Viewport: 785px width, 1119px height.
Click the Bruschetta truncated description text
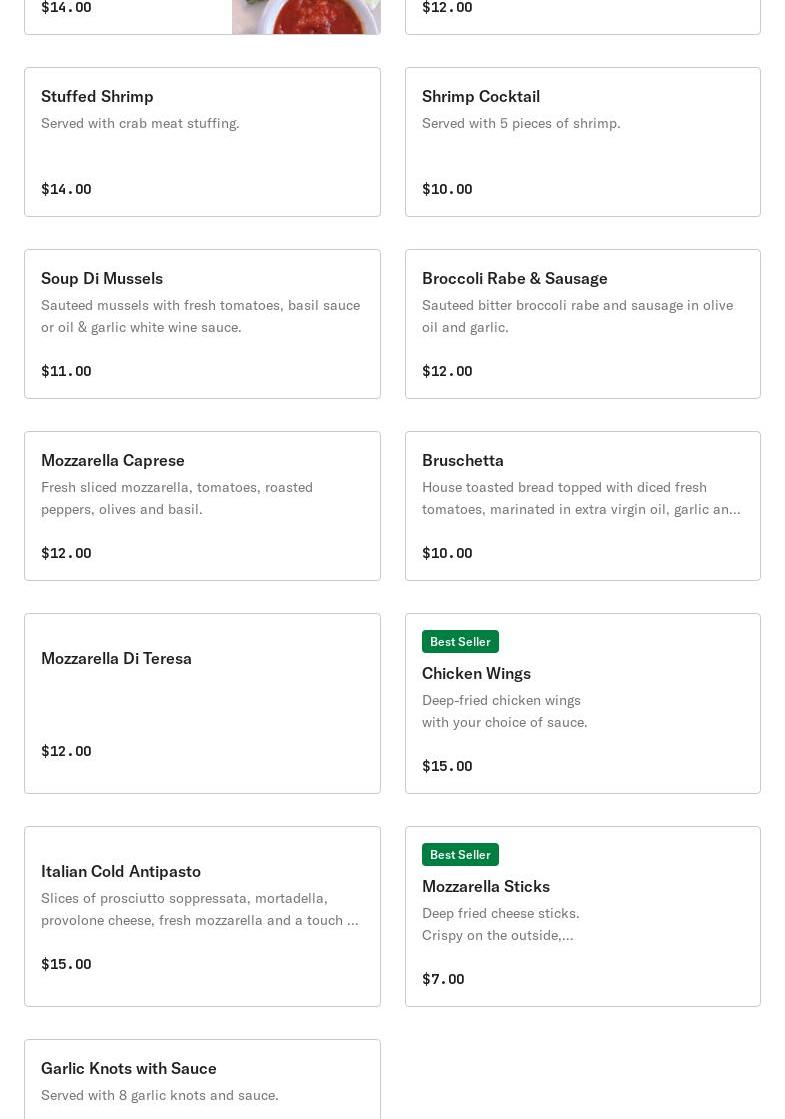click(x=580, y=498)
